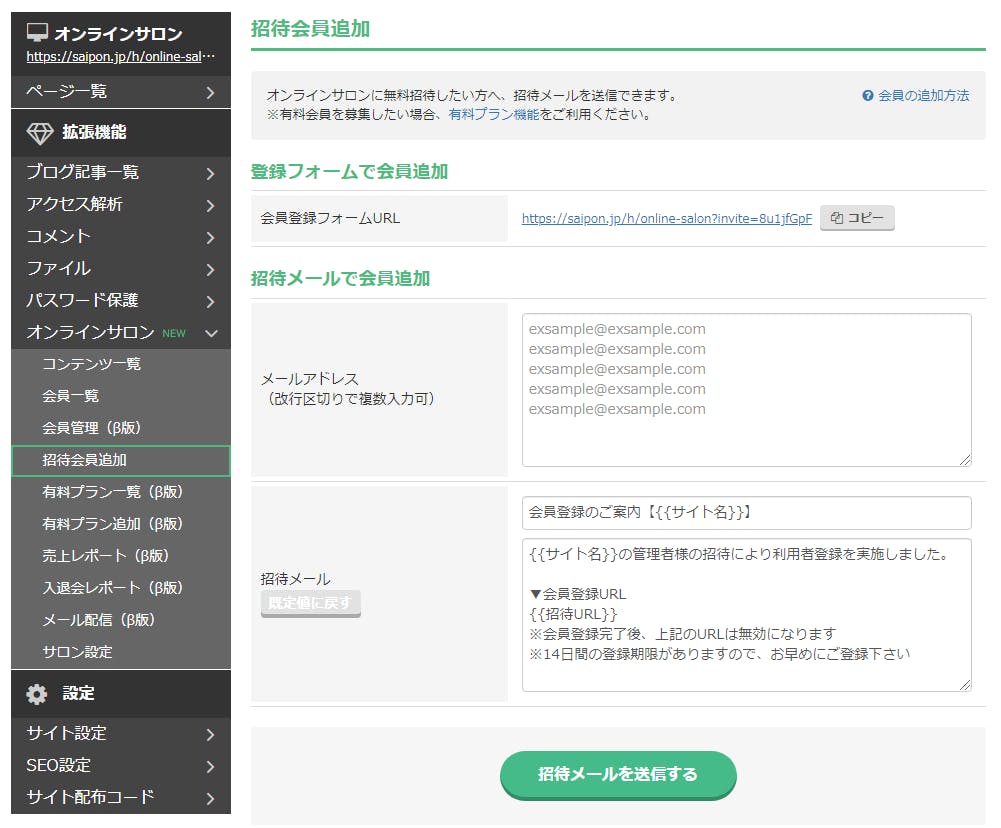Click the question mark help icon
This screenshot has height=828, width=1001.
pyautogui.click(x=868, y=96)
